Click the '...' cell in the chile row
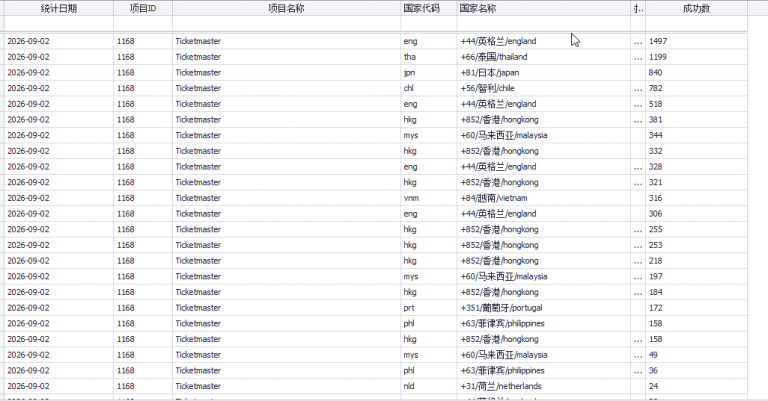 (638, 88)
